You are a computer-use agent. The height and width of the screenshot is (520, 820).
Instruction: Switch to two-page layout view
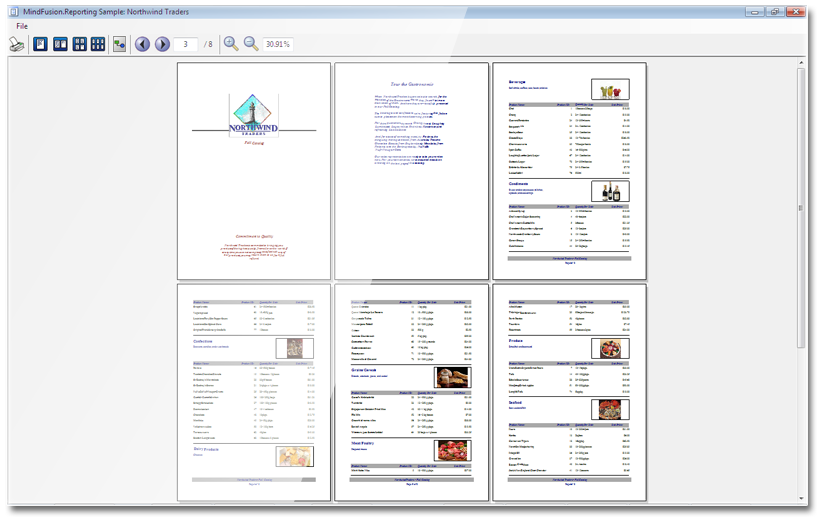point(60,44)
